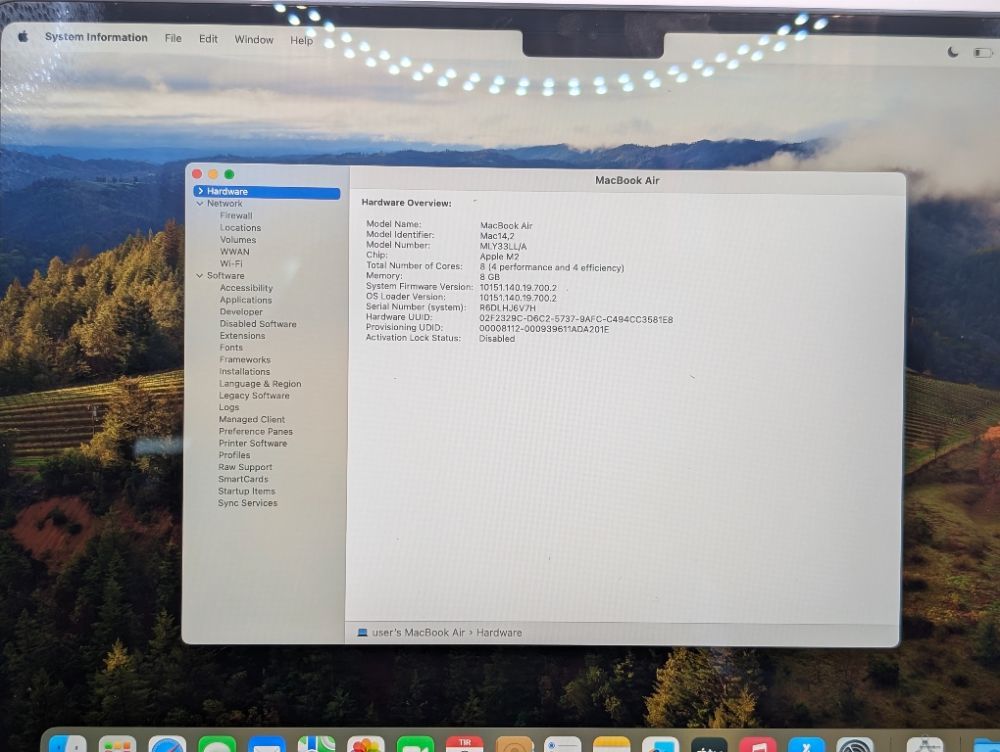
Task: Click the model number "MLY33LL/A"
Action: point(503,246)
